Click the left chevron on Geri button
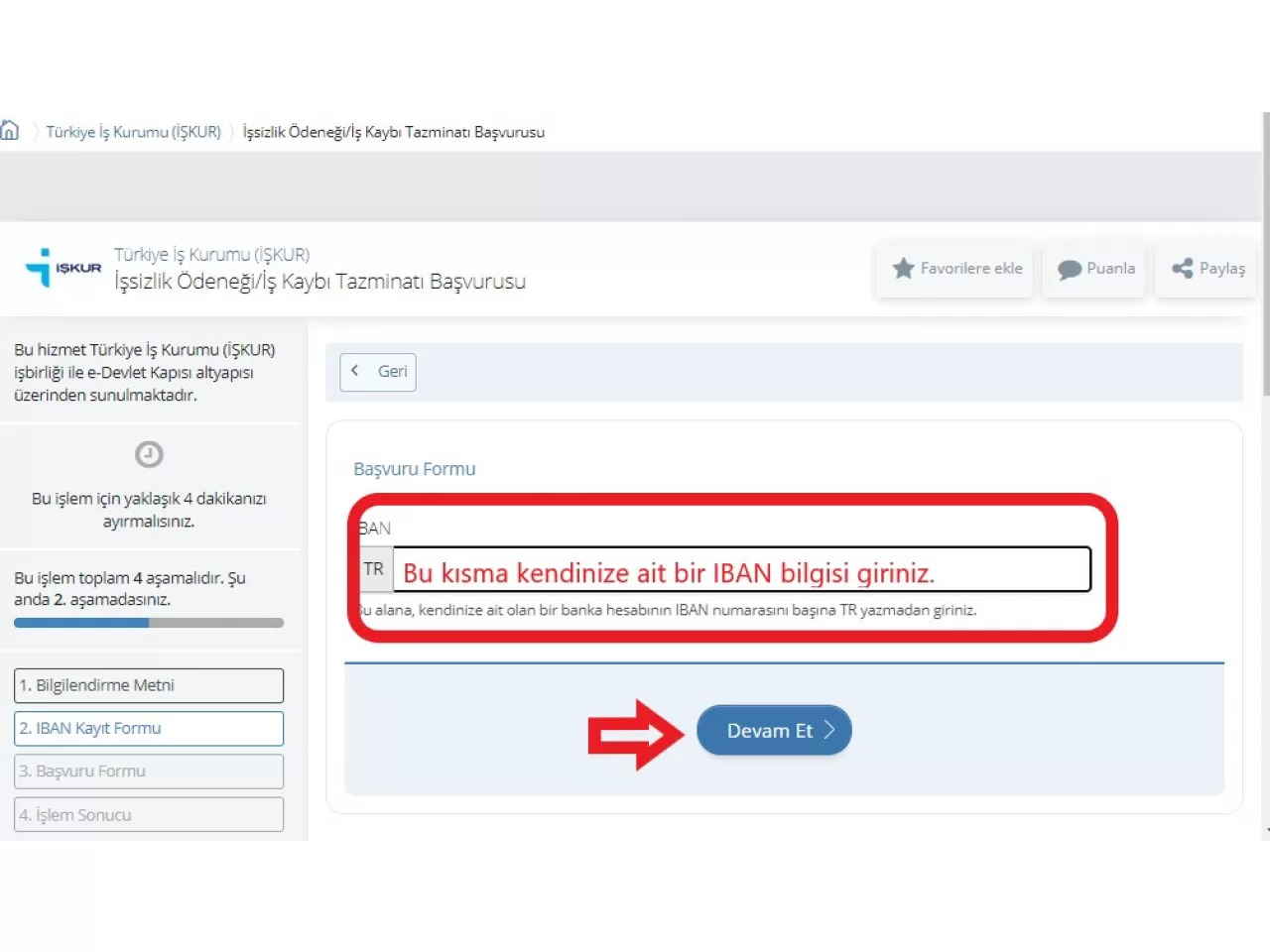This screenshot has height=952, width=1270. (x=355, y=371)
